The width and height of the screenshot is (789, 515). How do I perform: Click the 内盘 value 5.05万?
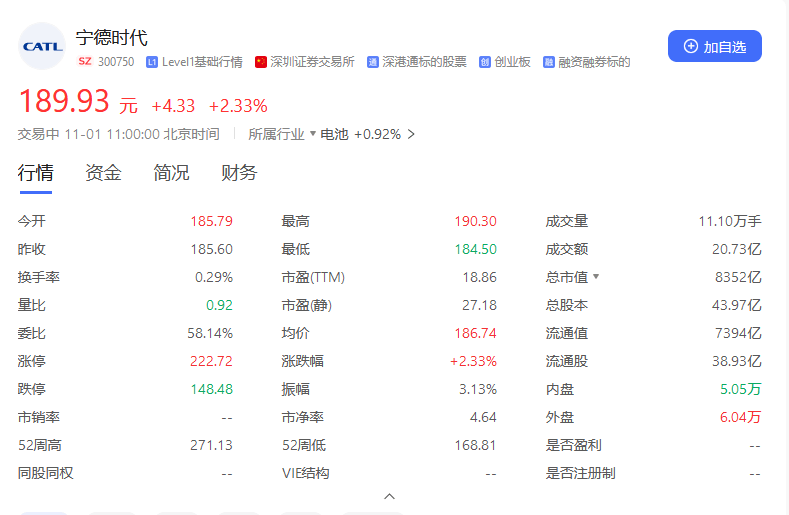pos(741,389)
